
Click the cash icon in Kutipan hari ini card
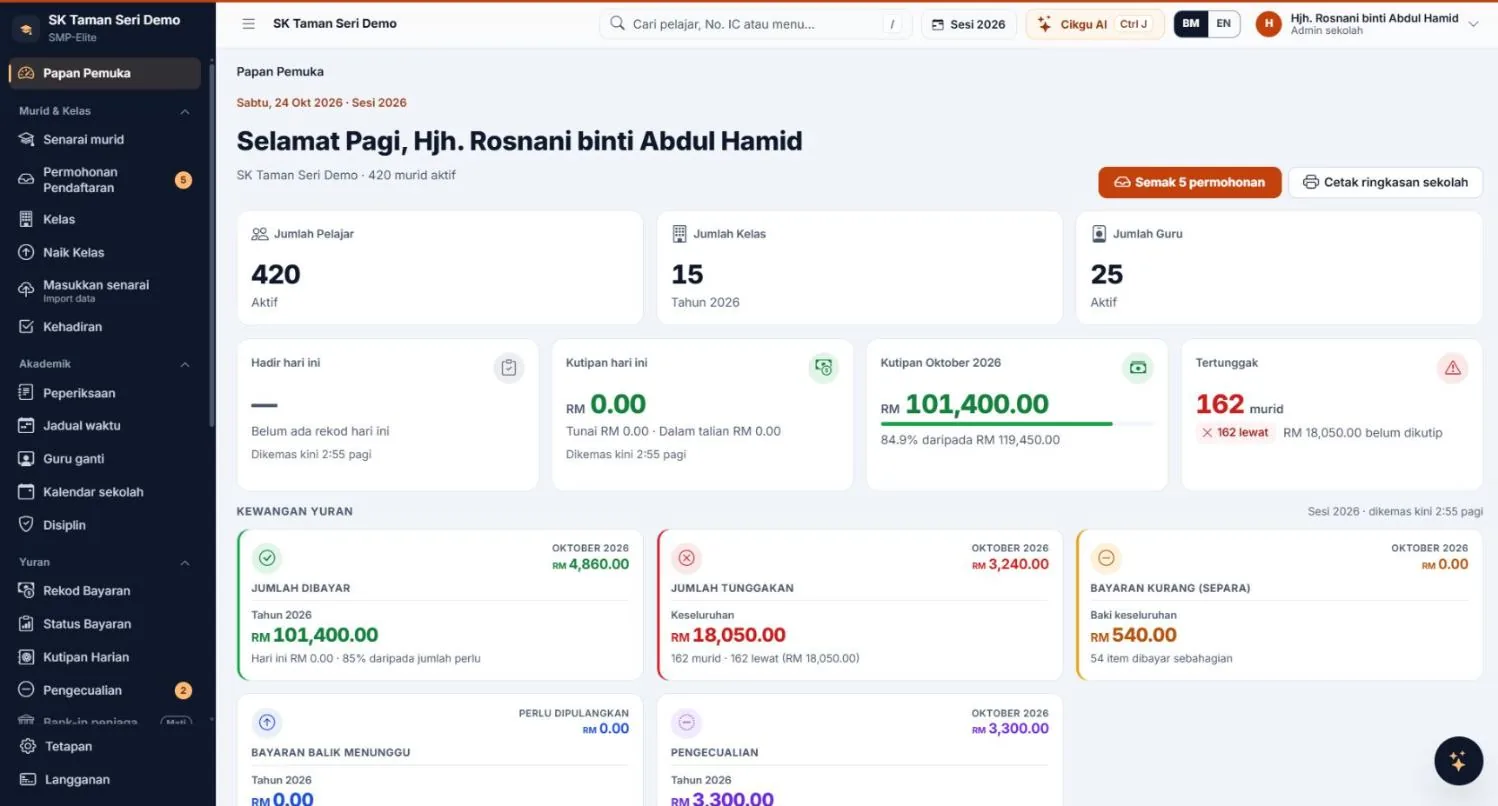click(823, 368)
